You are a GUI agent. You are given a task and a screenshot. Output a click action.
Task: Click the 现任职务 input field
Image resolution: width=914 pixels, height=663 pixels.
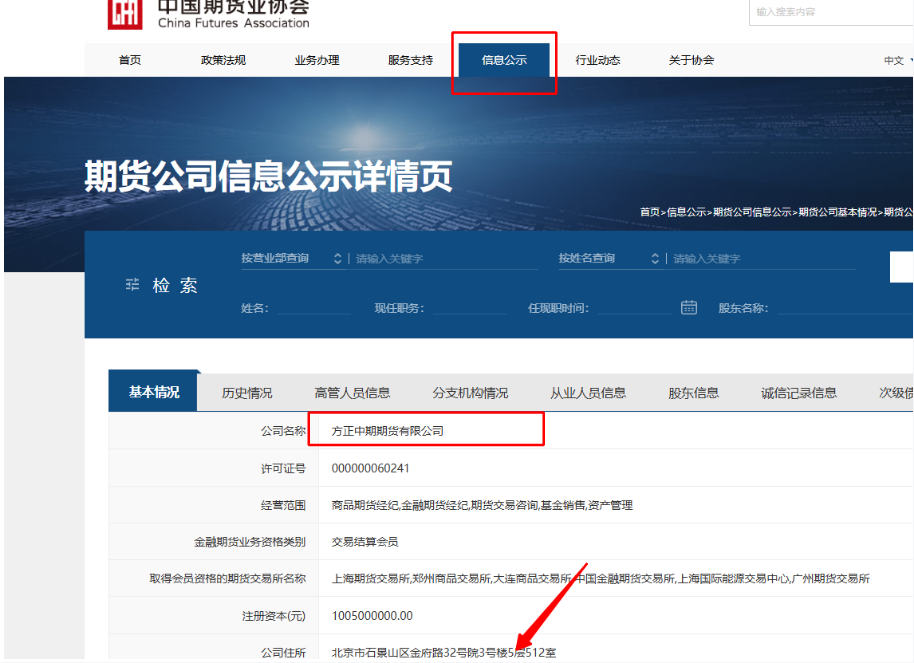(x=470, y=308)
